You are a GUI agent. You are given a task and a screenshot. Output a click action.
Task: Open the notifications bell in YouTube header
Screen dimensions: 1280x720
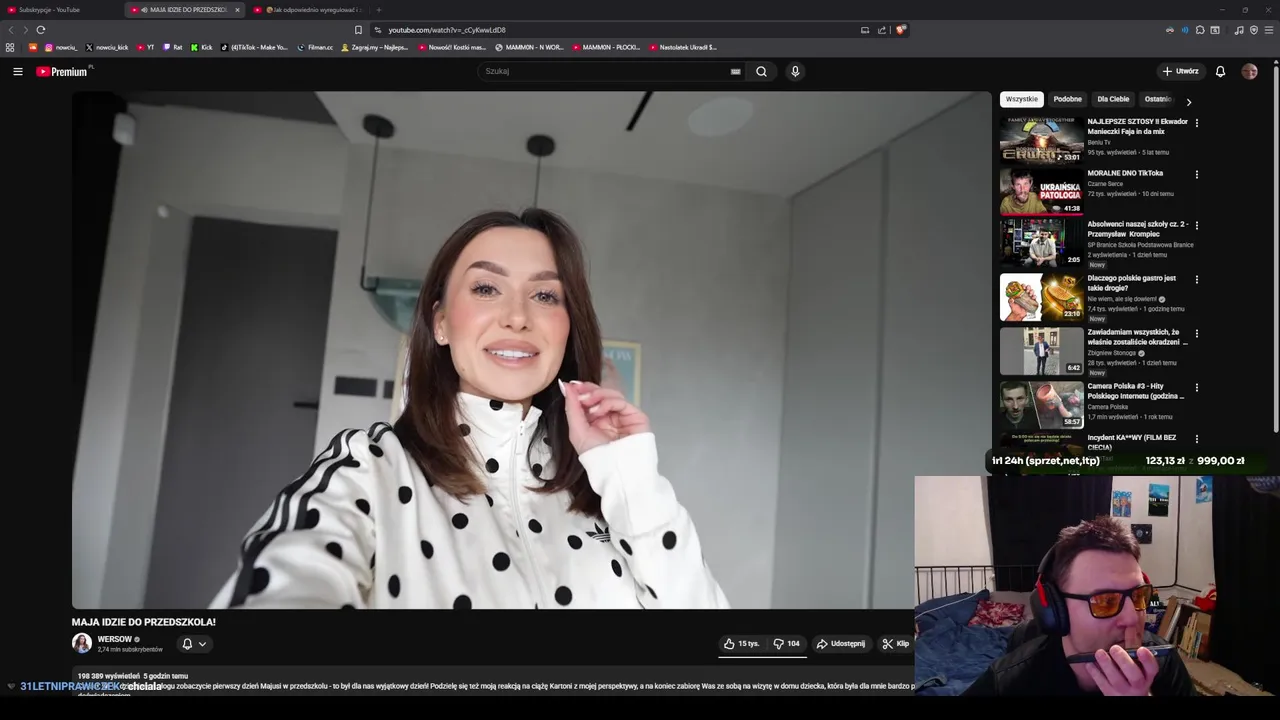pos(1220,71)
